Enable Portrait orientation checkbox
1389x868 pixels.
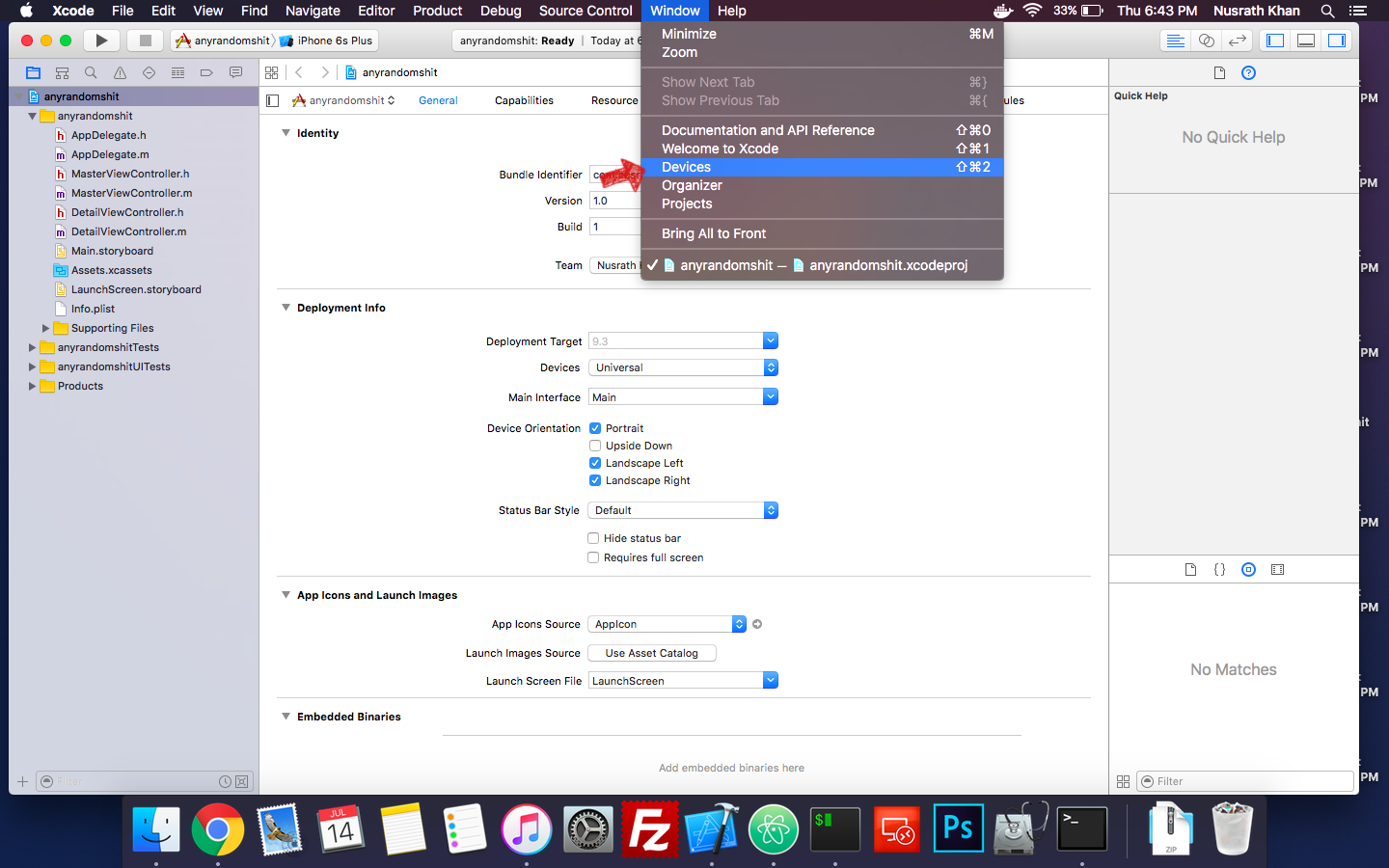click(595, 428)
